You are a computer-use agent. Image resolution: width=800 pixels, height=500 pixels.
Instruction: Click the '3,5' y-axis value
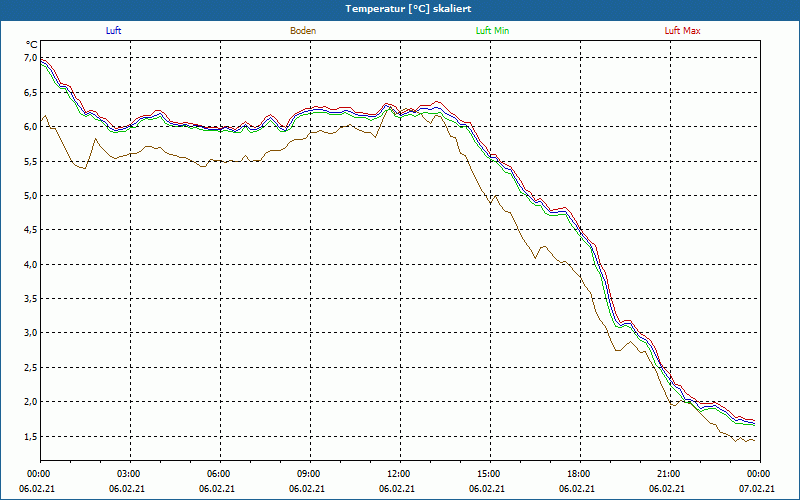[31, 299]
